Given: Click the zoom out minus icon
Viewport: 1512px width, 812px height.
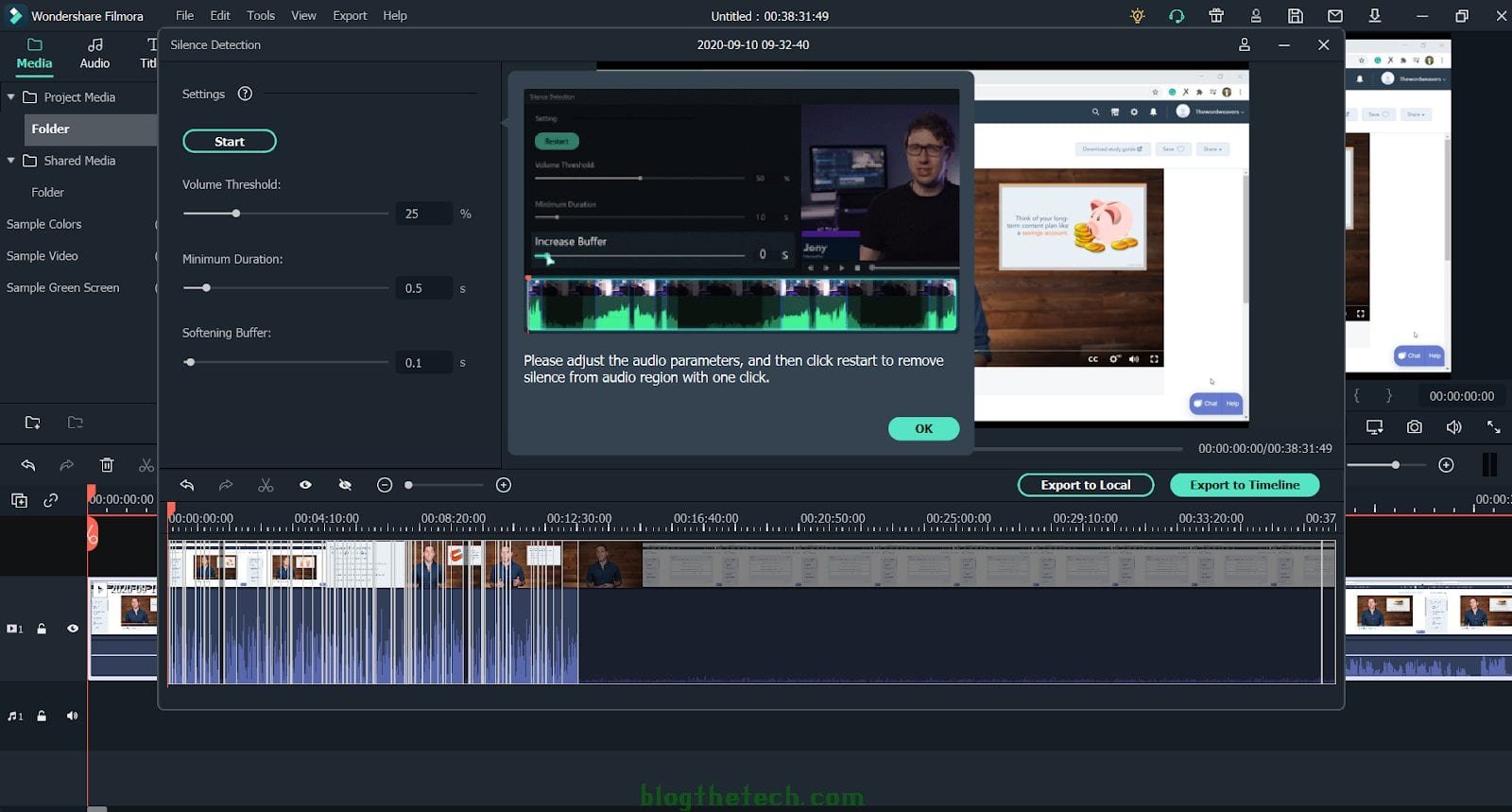Looking at the screenshot, I should coord(385,485).
